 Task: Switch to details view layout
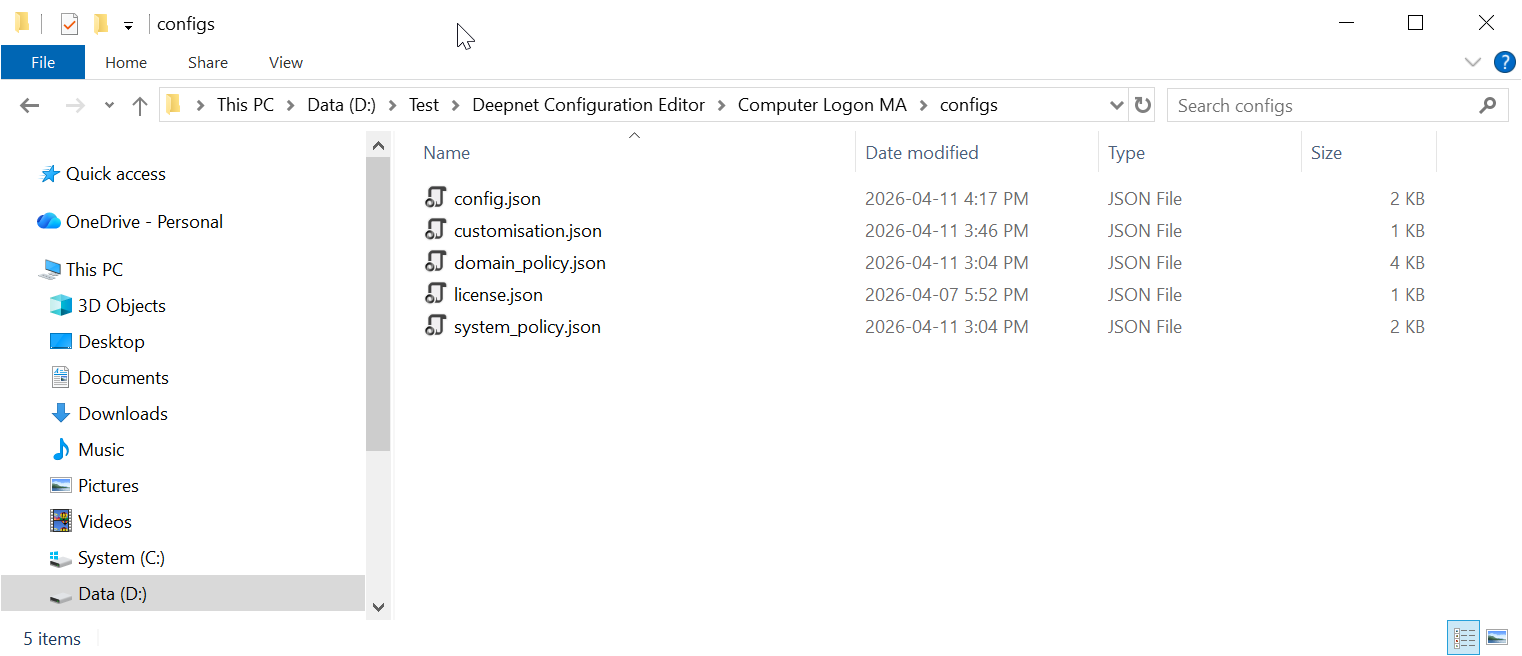point(1464,637)
